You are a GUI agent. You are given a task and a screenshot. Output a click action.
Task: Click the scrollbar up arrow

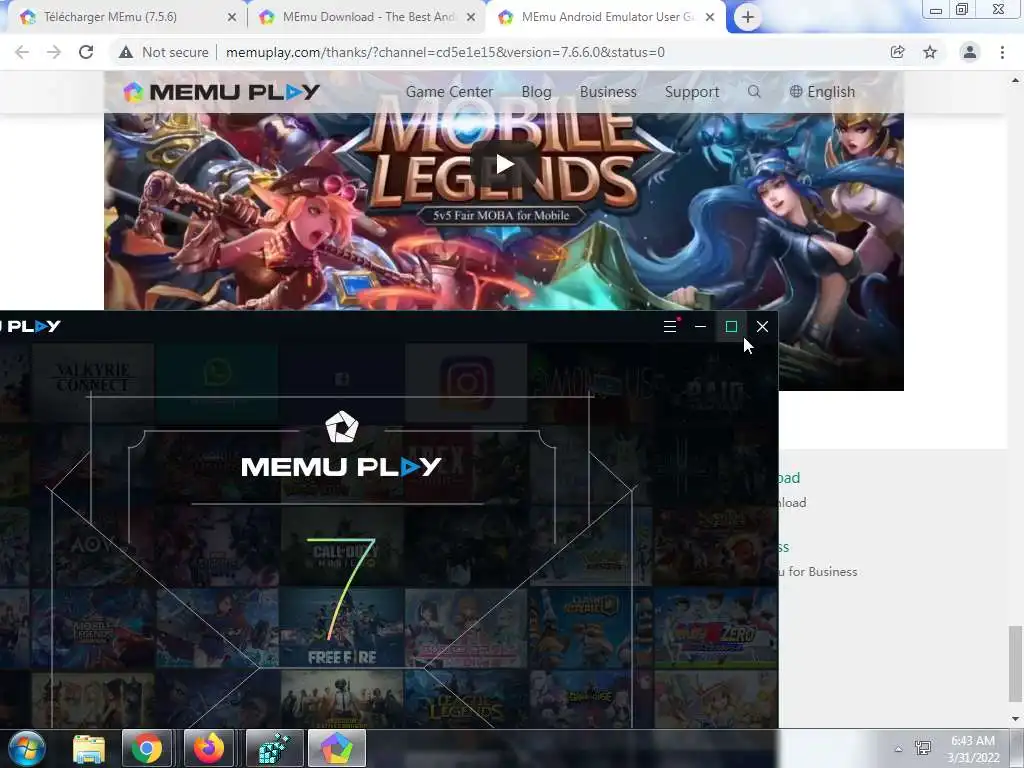[x=1015, y=80]
